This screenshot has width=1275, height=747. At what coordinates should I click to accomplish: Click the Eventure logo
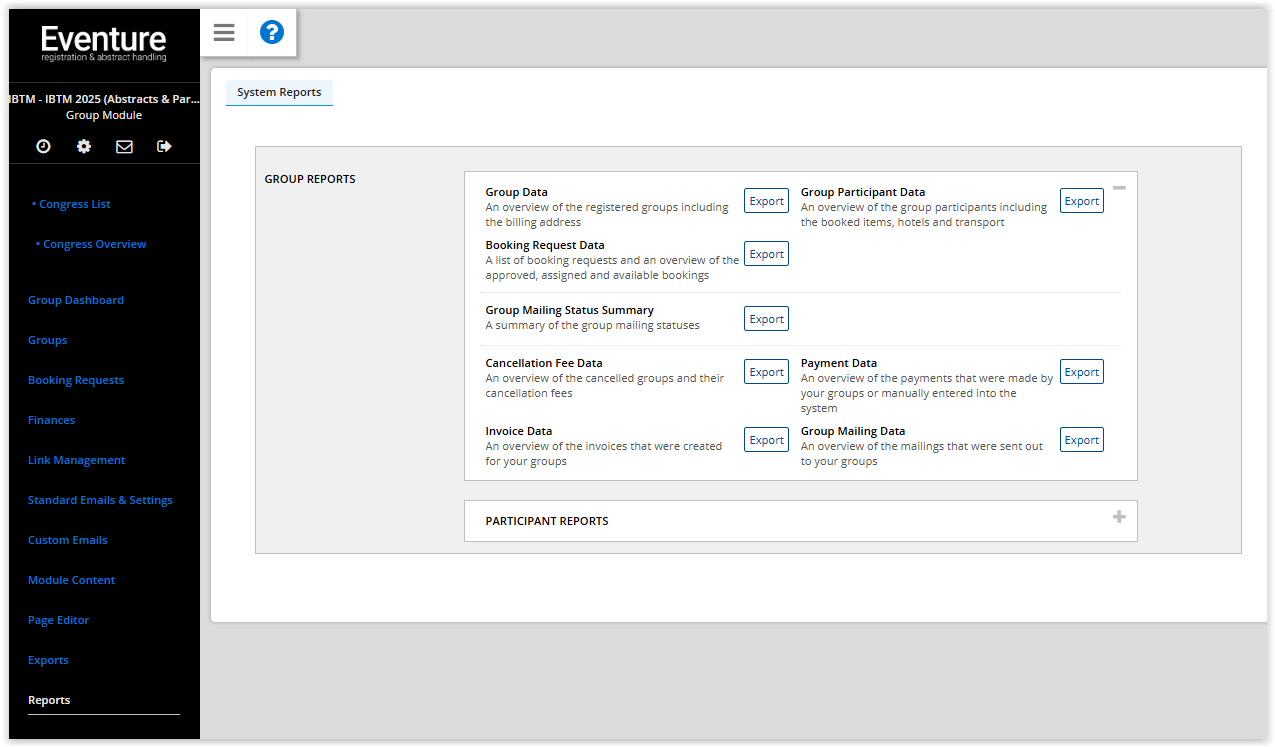click(x=104, y=40)
